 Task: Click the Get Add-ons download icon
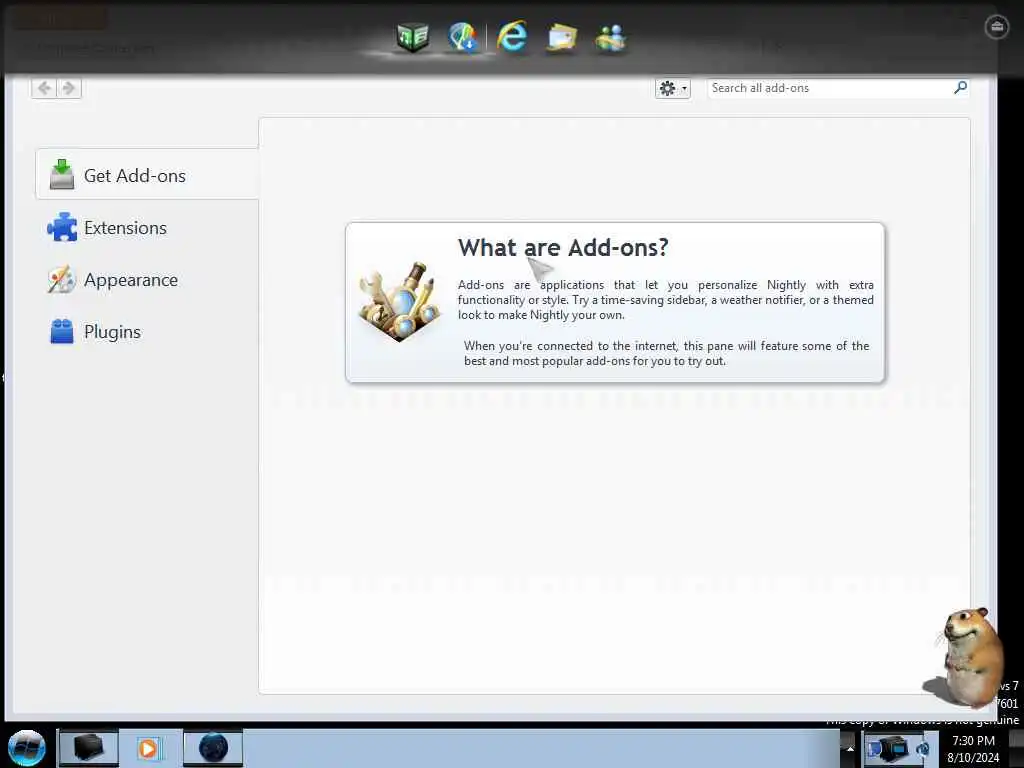61,174
